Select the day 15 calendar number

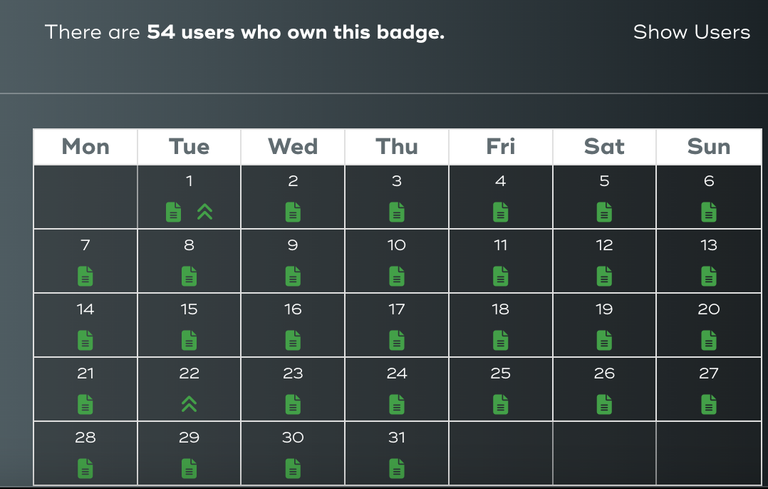tap(189, 309)
